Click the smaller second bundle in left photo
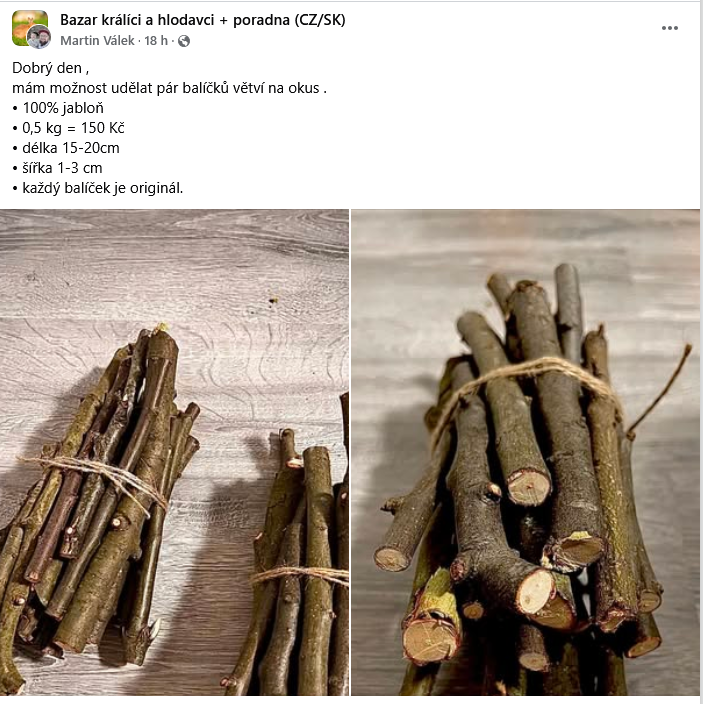 (296, 561)
